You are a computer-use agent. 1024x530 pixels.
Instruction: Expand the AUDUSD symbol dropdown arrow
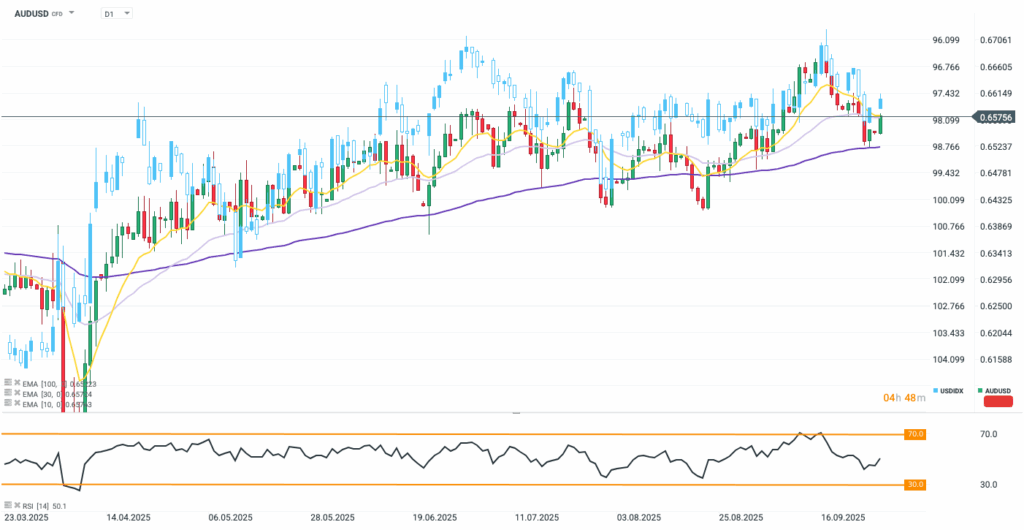pos(72,14)
